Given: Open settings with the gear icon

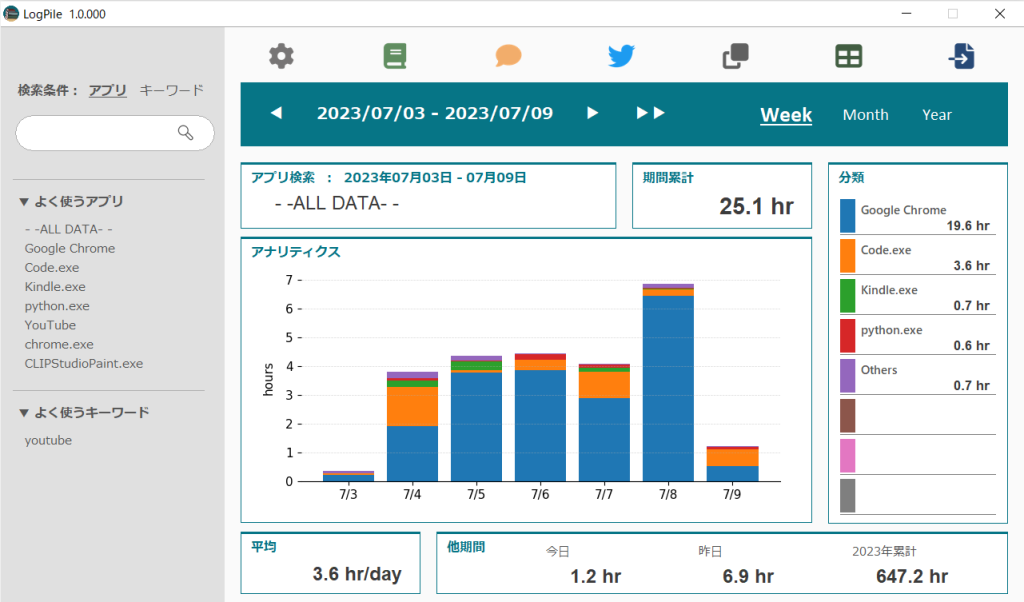Looking at the screenshot, I should 282,56.
